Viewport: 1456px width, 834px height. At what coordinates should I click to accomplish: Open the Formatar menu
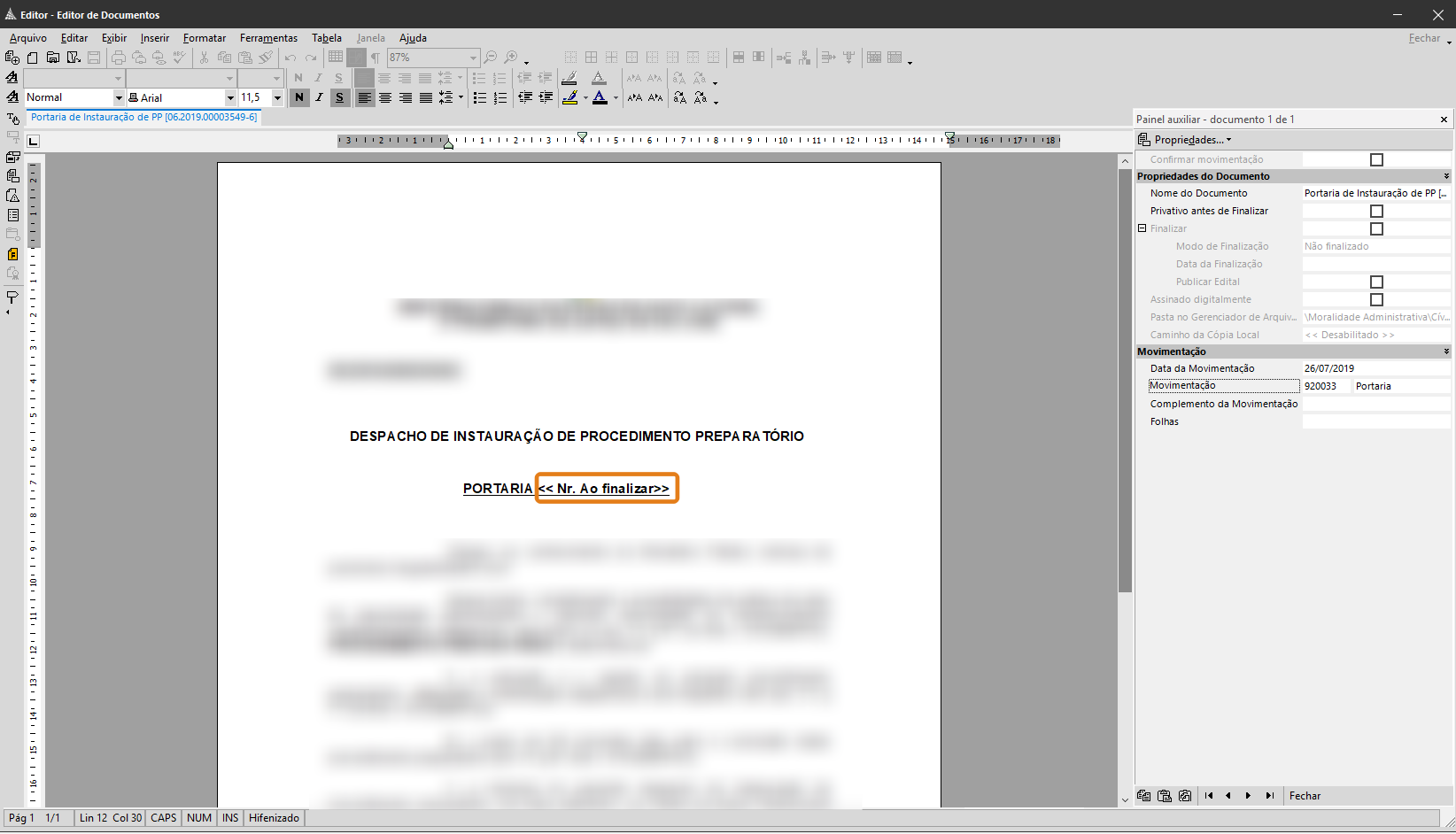click(x=205, y=38)
